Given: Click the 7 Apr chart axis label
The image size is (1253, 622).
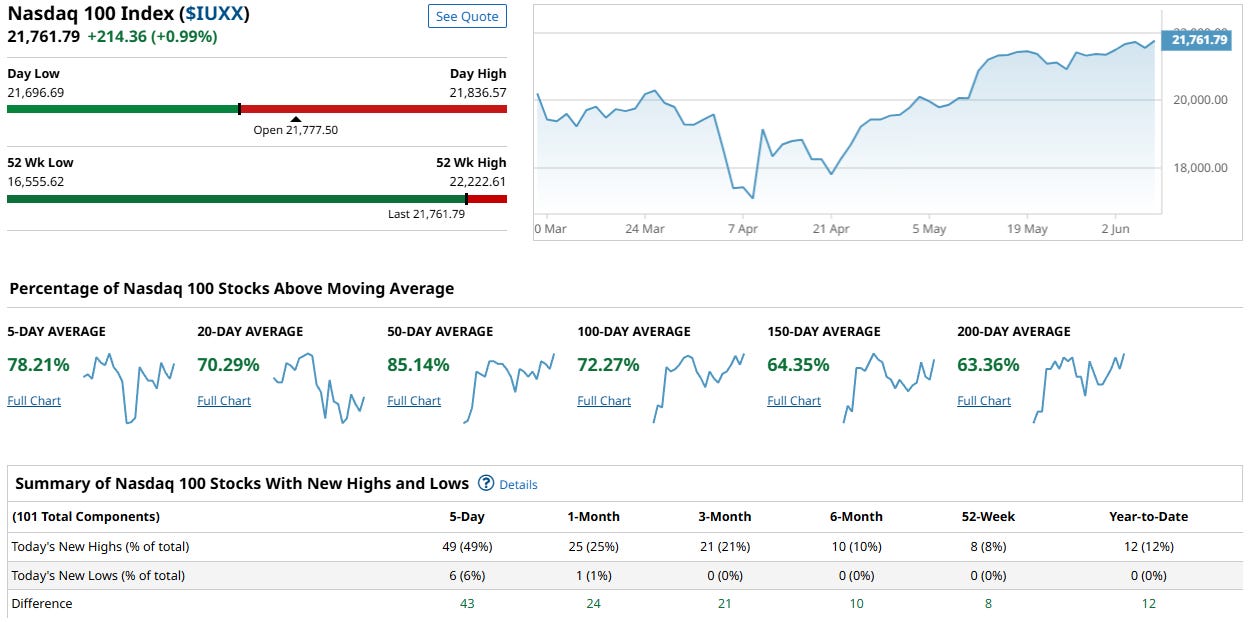Looking at the screenshot, I should point(743,229).
